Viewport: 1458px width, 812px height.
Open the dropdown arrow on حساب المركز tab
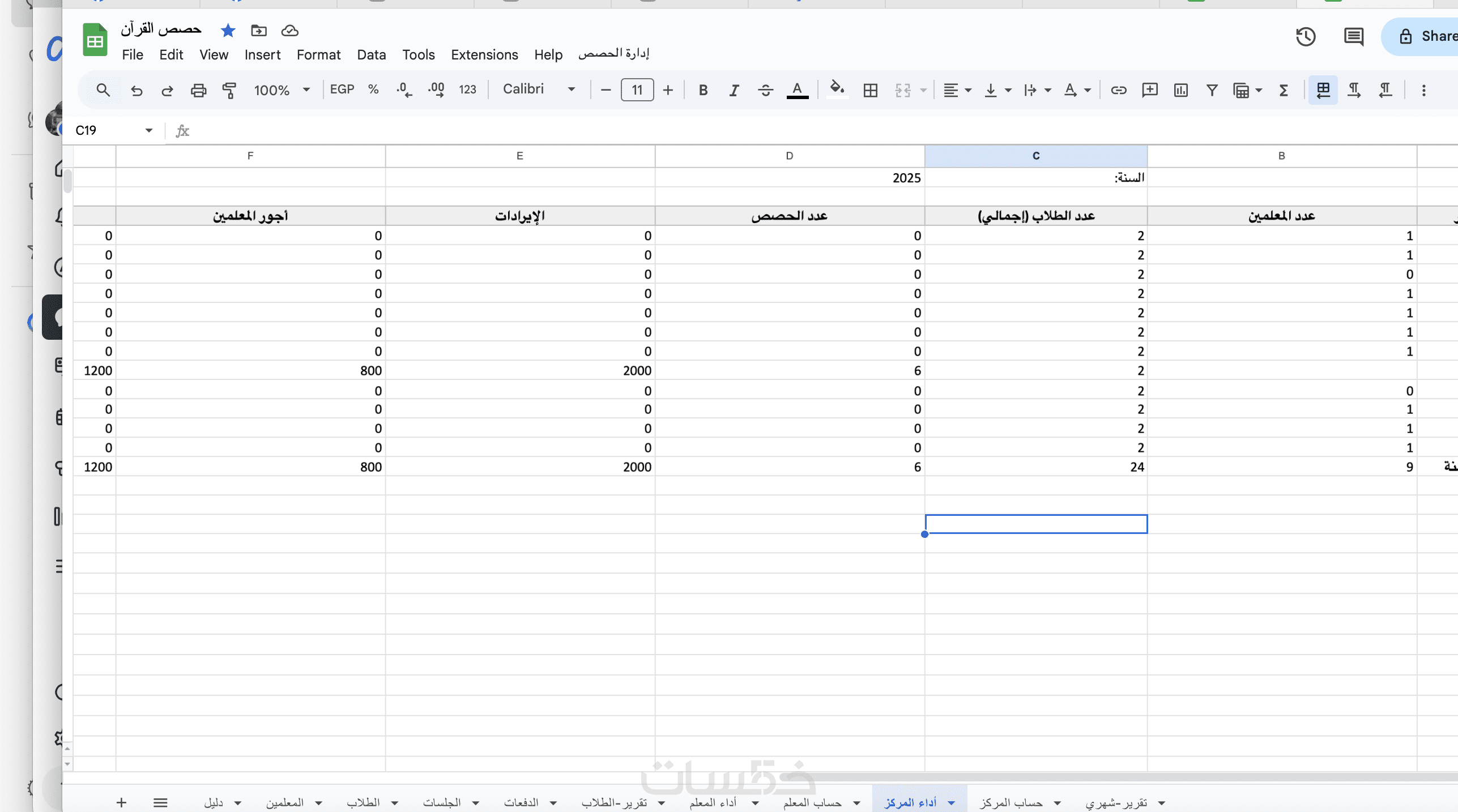pyautogui.click(x=1057, y=803)
